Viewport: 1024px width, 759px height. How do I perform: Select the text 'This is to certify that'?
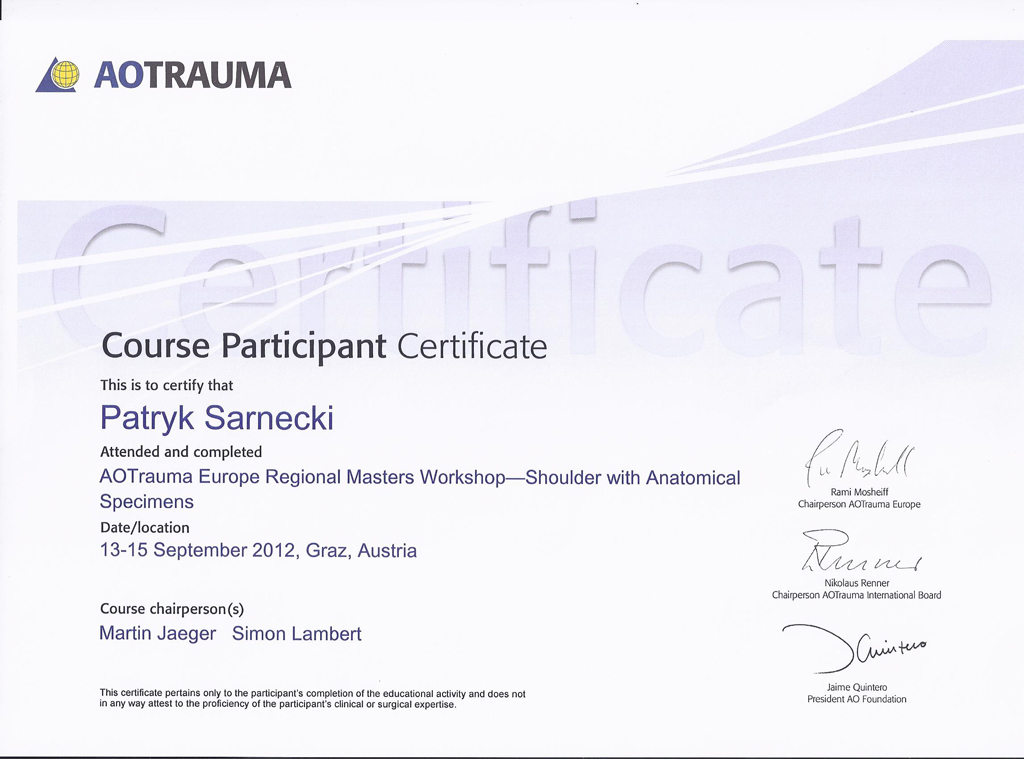(167, 385)
